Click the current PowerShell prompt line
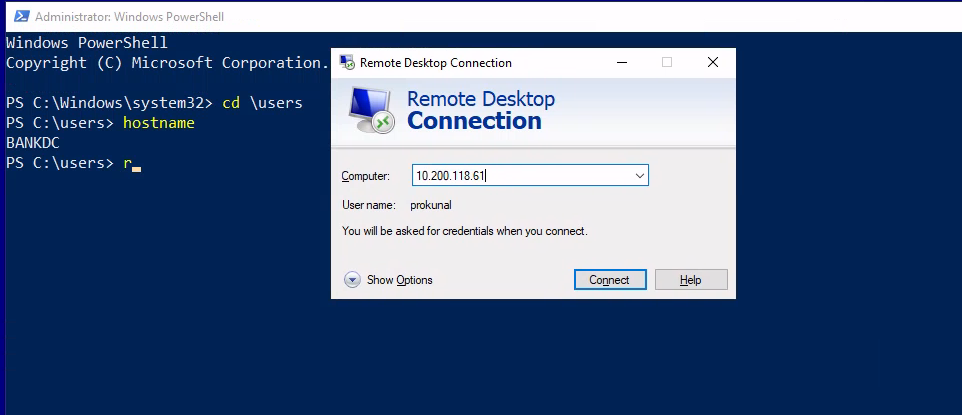The height and width of the screenshot is (415, 962). click(x=74, y=163)
